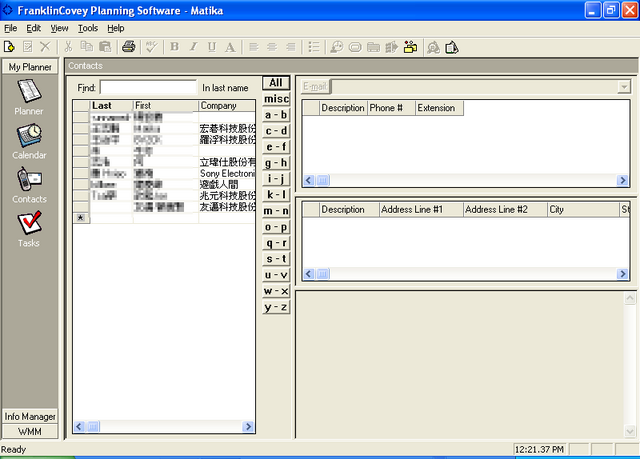
Task: Expand the E-mail dropdown arrow
Action: [x=624, y=86]
